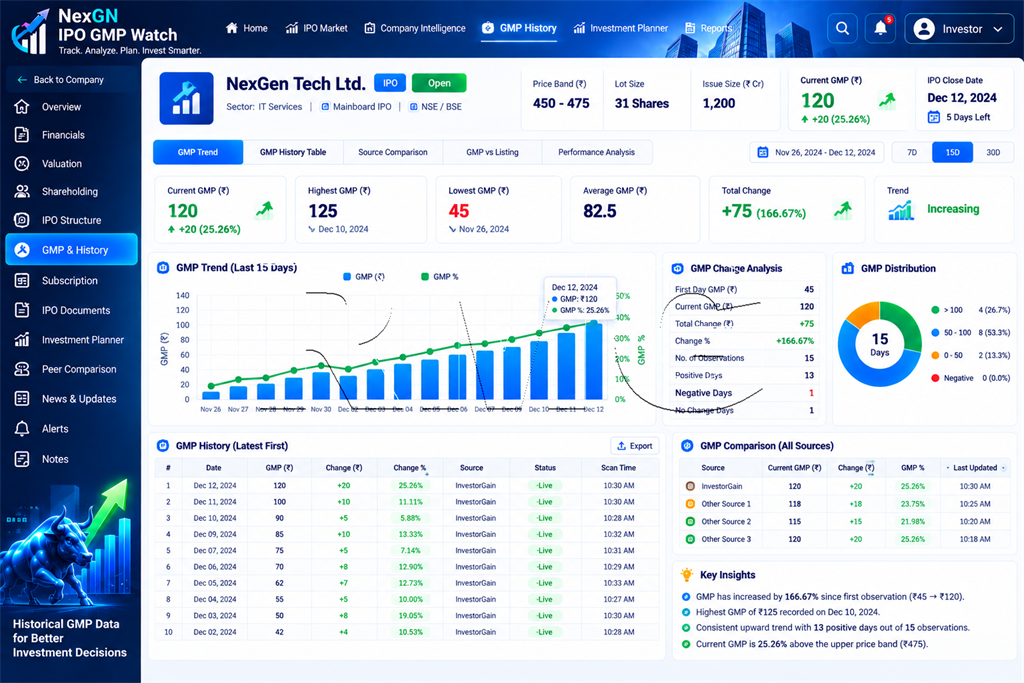Screen dimensions: 1024x683
Task: Click the News & Updates sidebar icon
Action: [x=22, y=399]
